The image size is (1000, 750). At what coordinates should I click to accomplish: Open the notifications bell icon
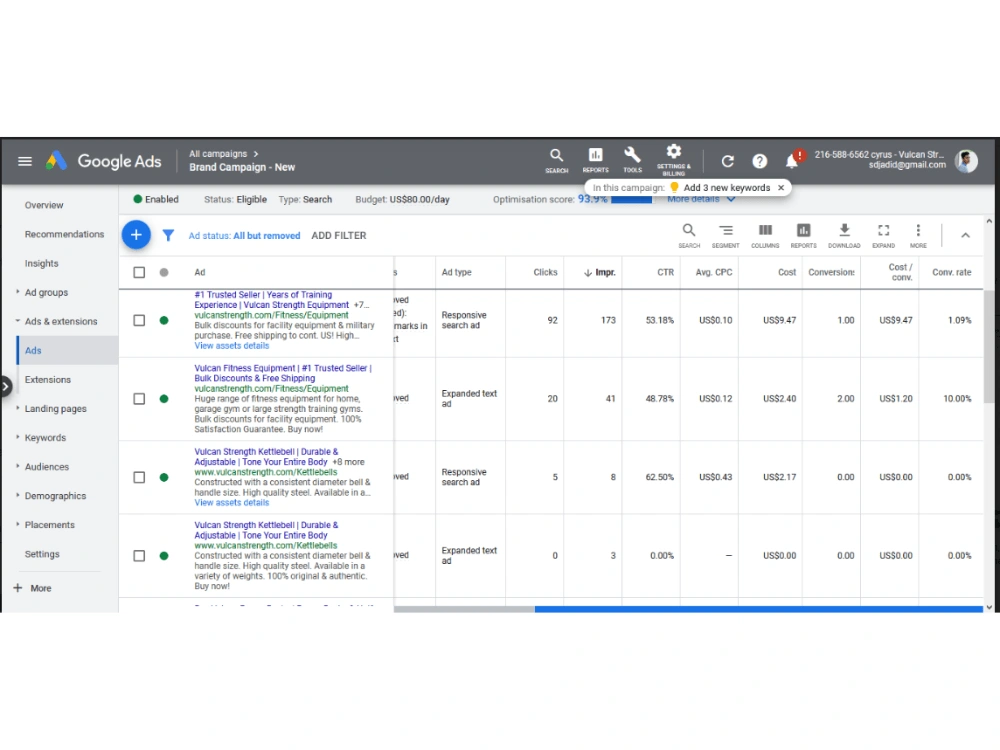pyautogui.click(x=791, y=161)
